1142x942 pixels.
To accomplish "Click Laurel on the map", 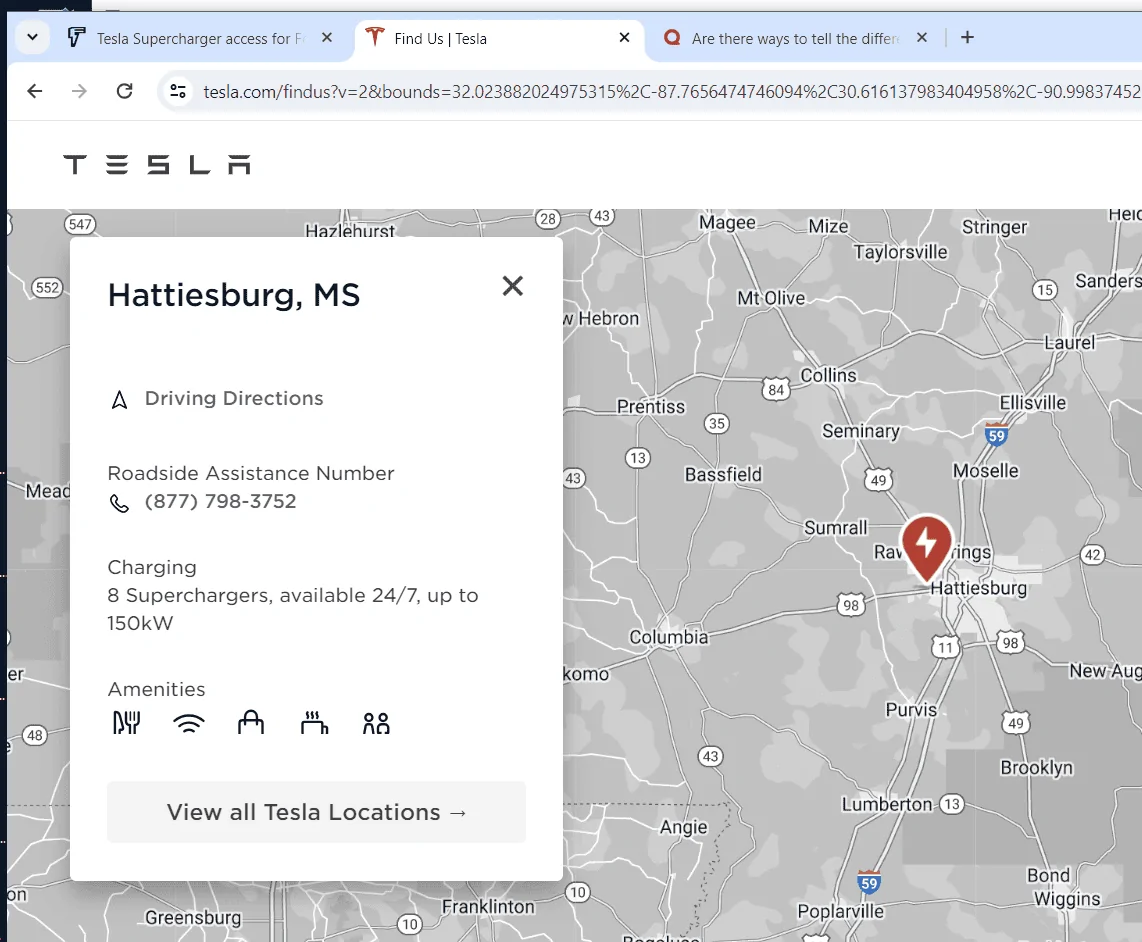I will pyautogui.click(x=1070, y=342).
